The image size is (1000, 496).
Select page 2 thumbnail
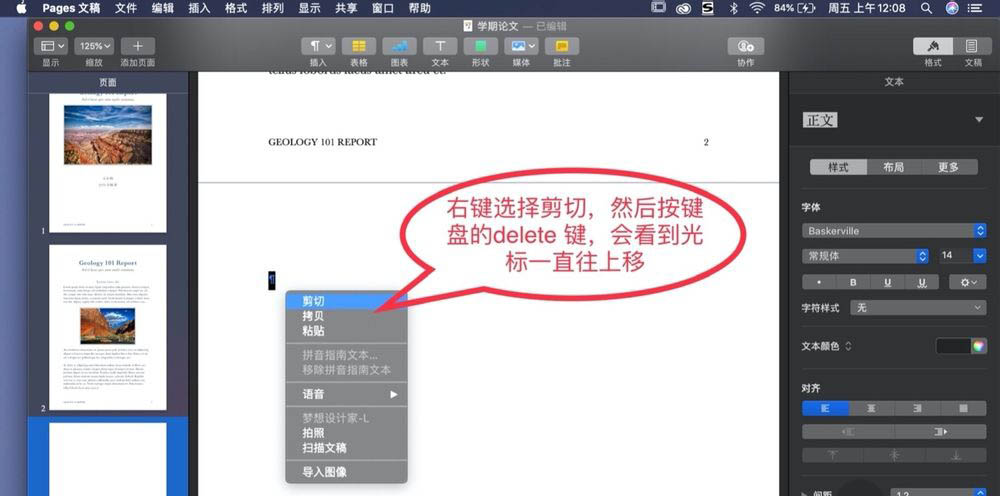pyautogui.click(x=108, y=327)
